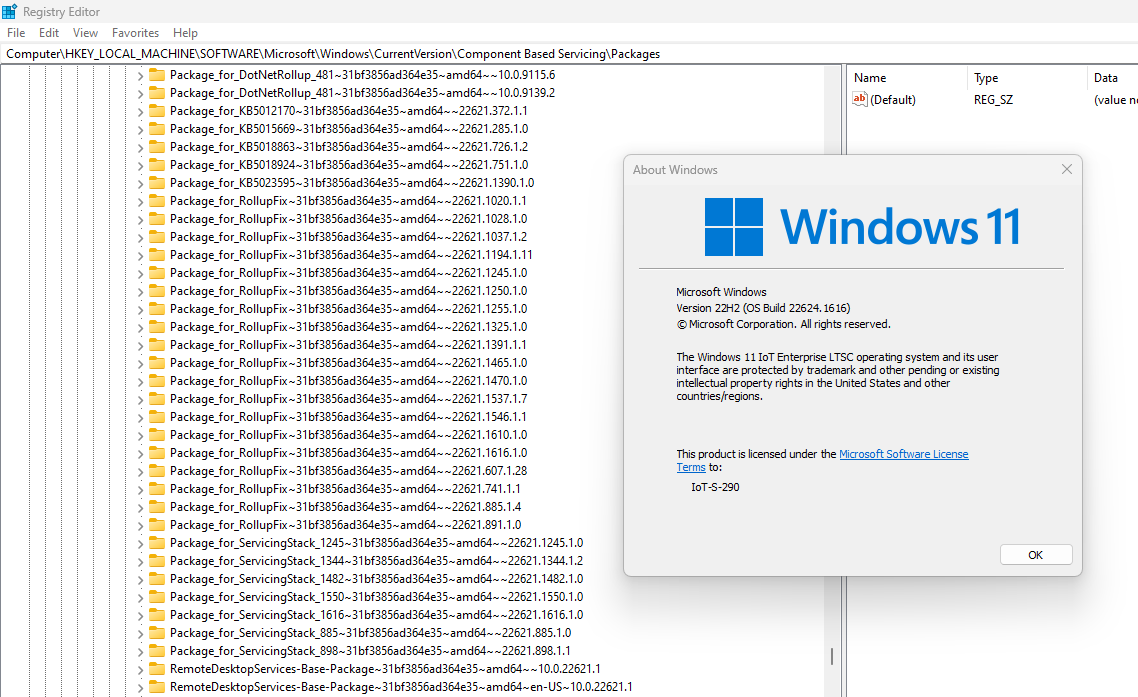Screen dimensions: 1138x697
Task: Select Package_for_KB5012170 22621.372.1.1 key name
Action: click(x=348, y=111)
